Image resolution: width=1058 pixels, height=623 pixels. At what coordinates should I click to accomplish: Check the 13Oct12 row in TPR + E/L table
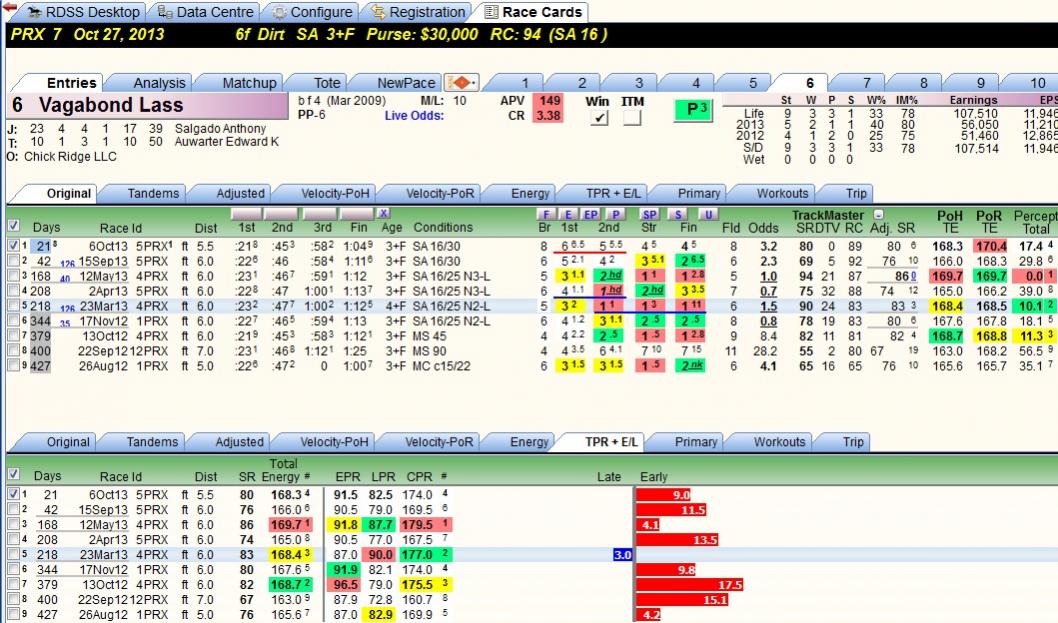[13, 584]
